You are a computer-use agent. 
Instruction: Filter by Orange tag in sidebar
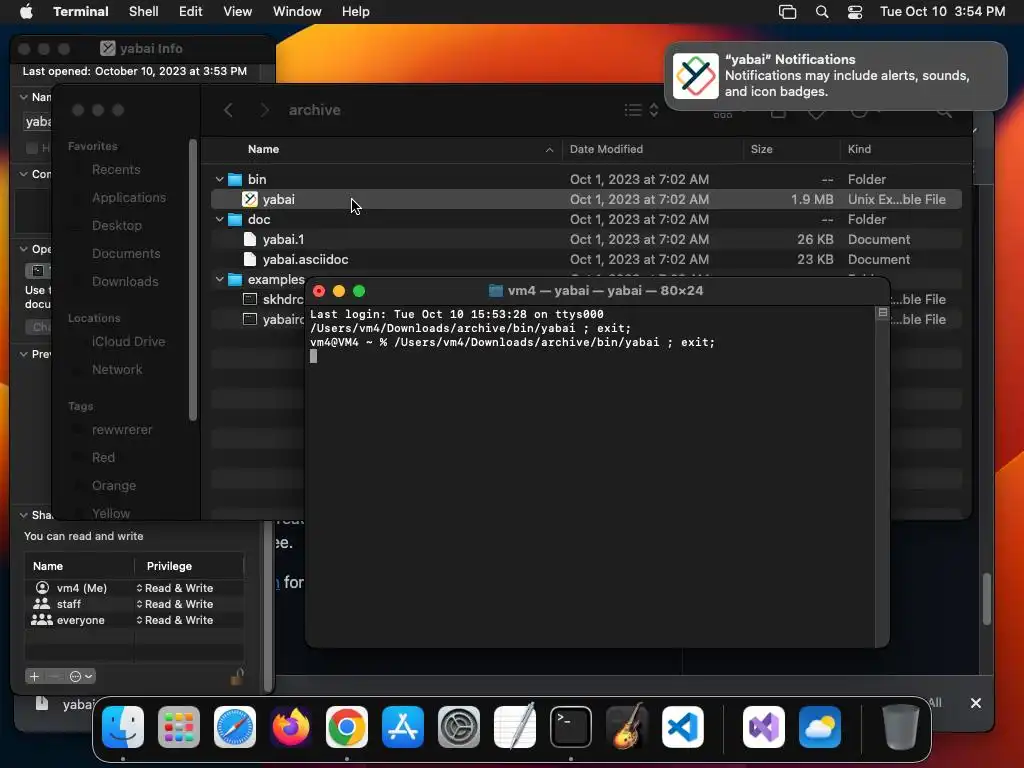(x=114, y=486)
